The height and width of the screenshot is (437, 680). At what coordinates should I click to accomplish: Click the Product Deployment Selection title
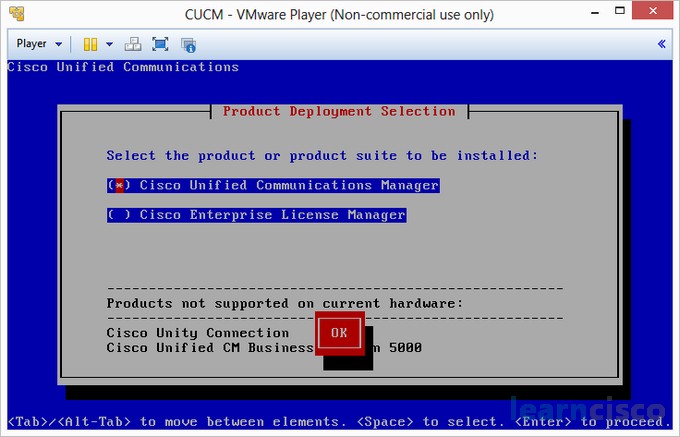click(339, 111)
